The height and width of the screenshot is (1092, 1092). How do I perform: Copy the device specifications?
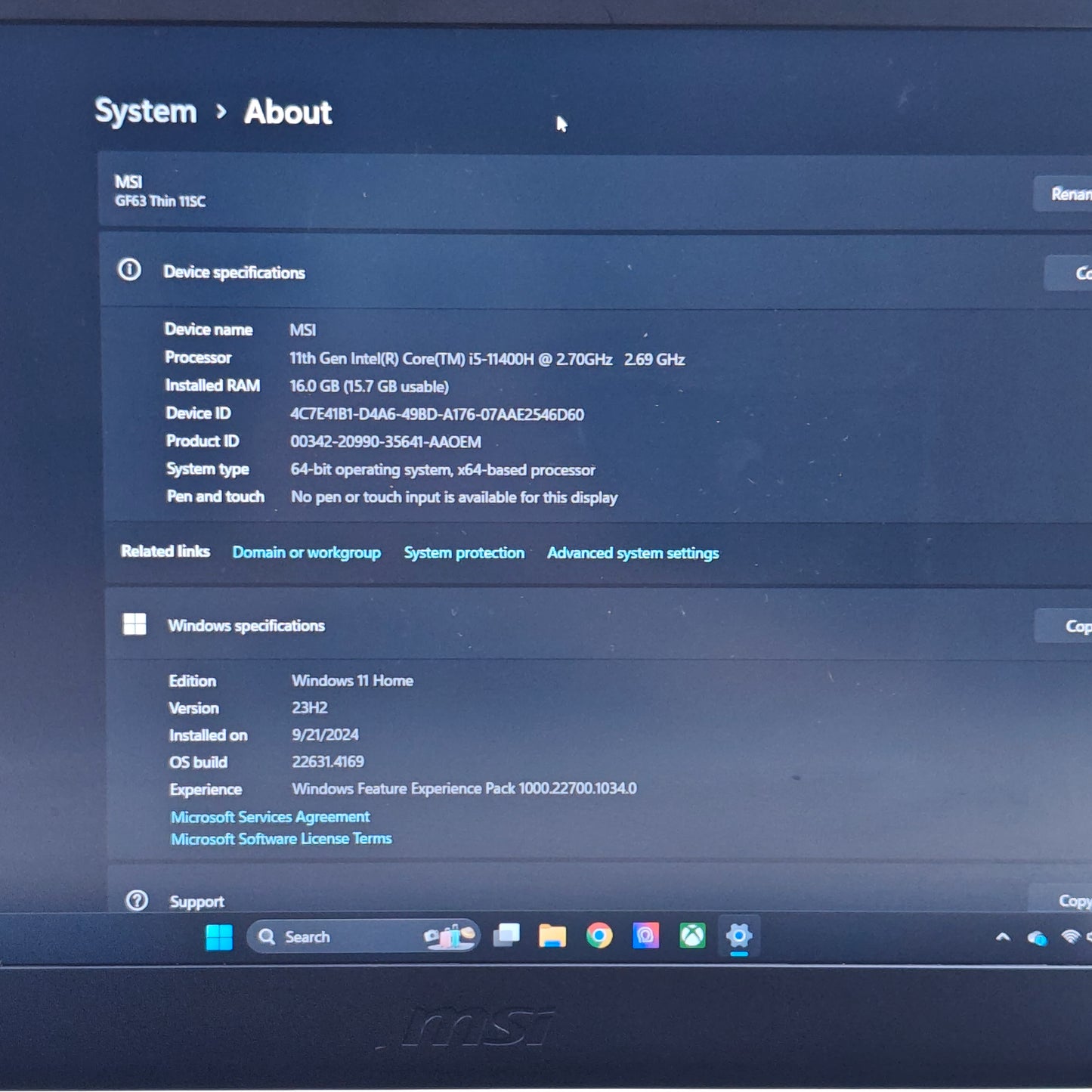pos(1069,273)
